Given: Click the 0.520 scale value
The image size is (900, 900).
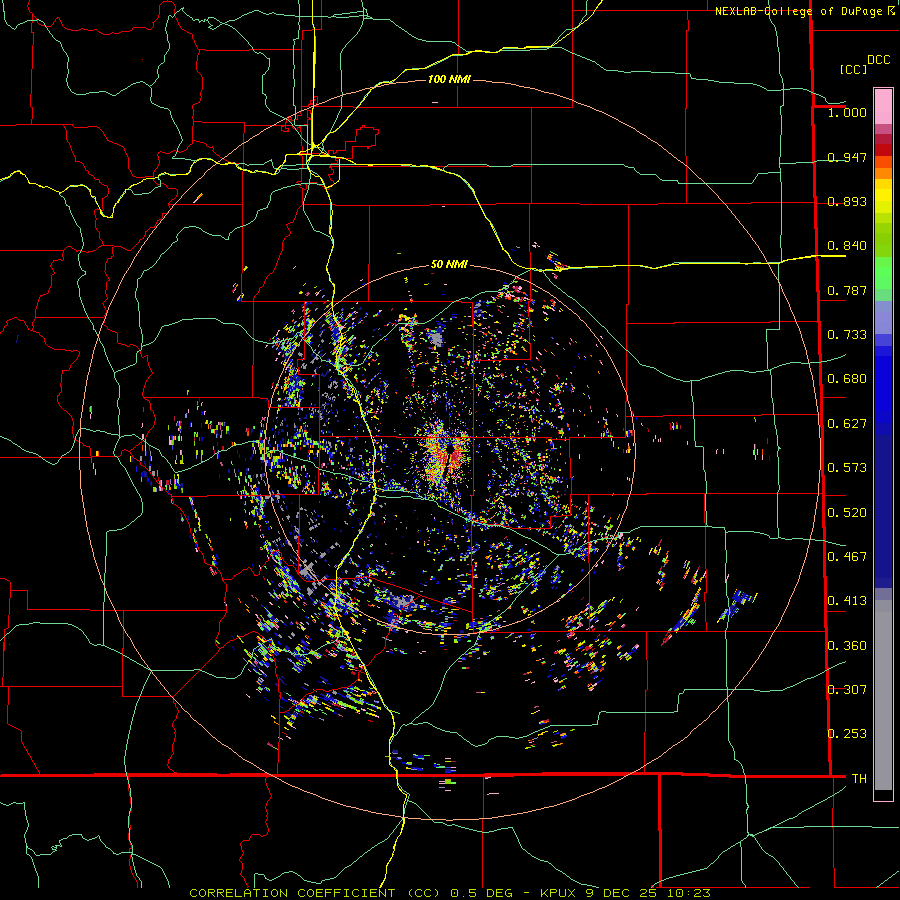Looking at the screenshot, I should click(847, 513).
